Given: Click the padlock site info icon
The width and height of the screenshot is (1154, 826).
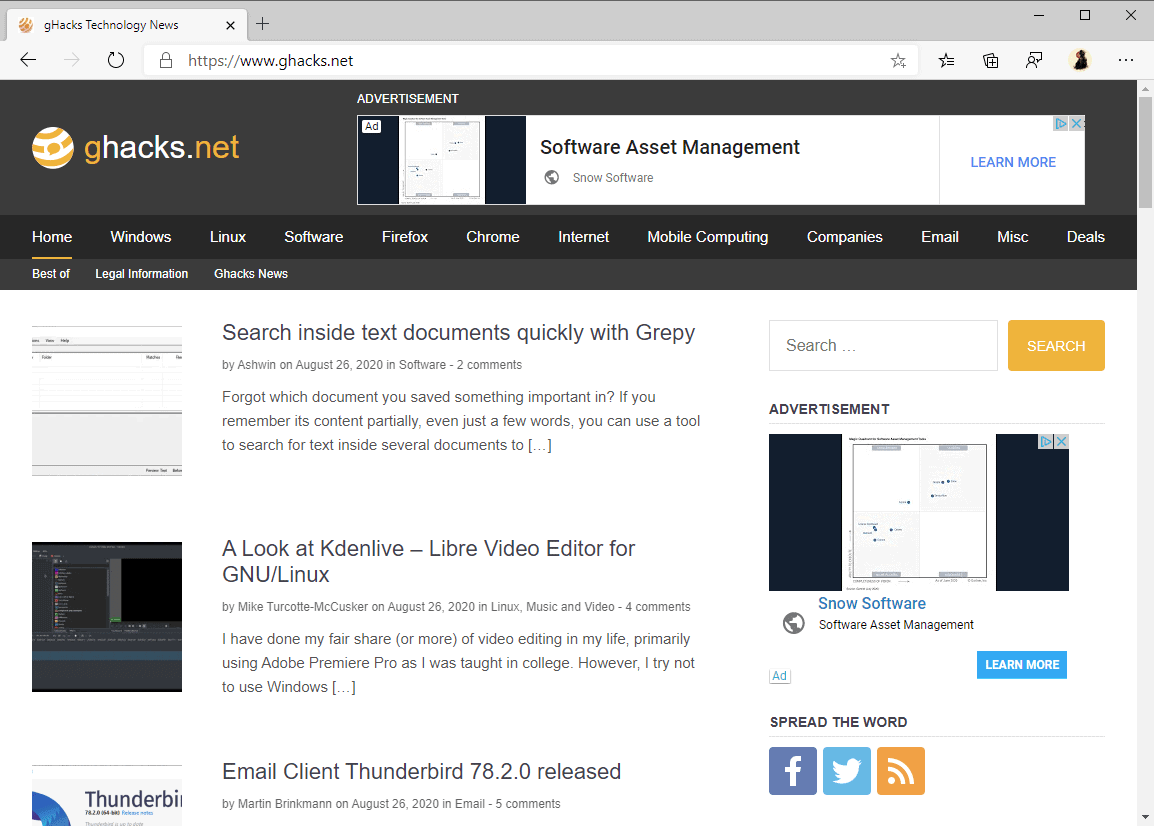Looking at the screenshot, I should (166, 60).
